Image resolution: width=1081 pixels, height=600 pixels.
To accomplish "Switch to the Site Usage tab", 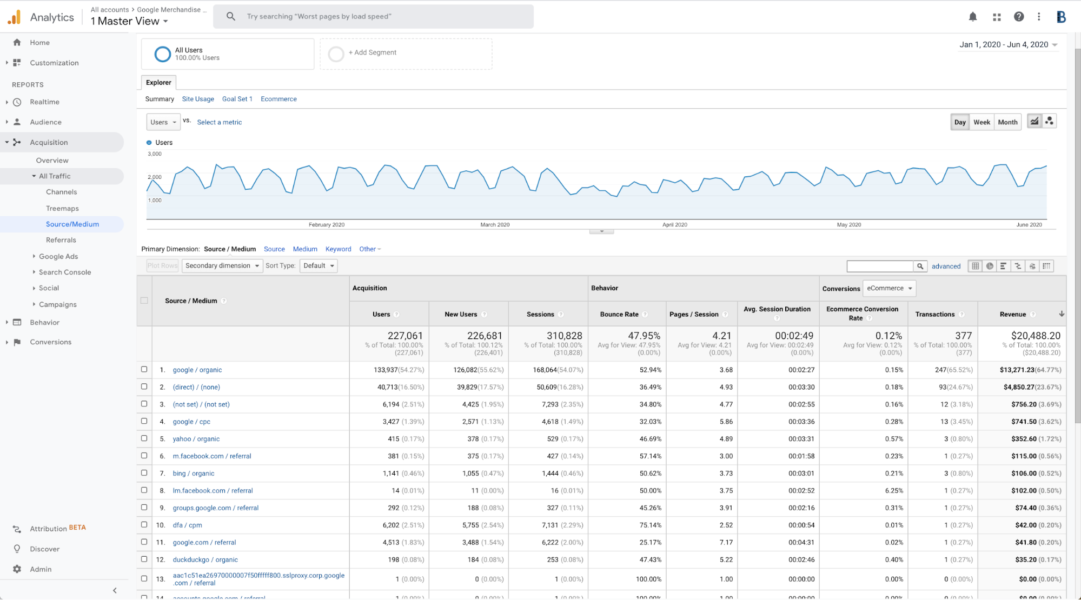I will 198,99.
